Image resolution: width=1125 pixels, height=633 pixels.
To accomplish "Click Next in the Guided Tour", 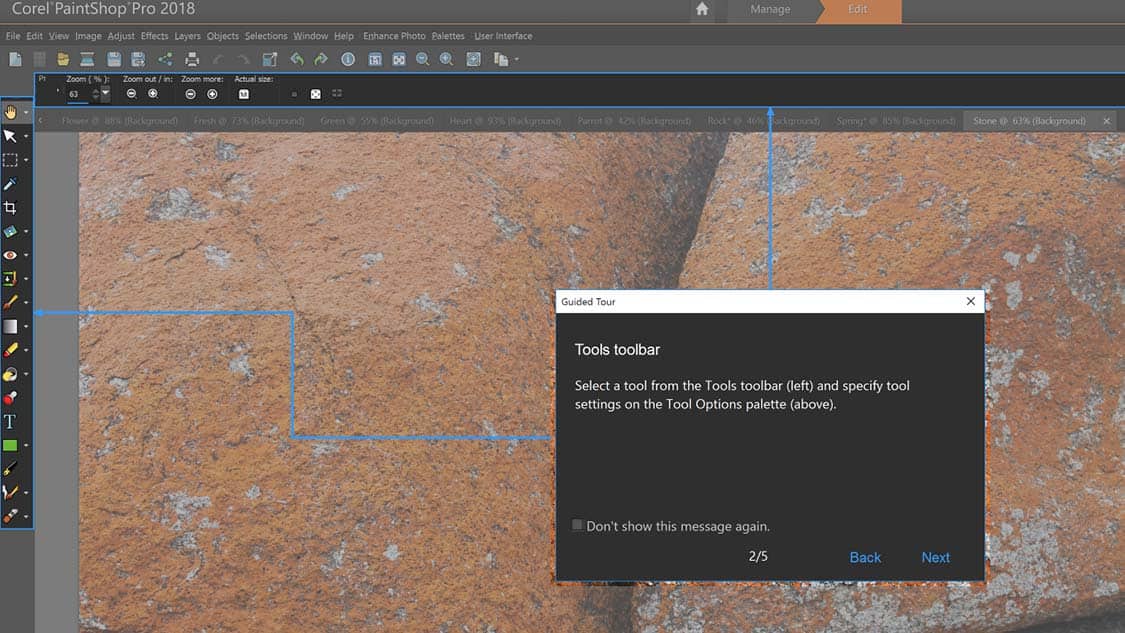I will 935,558.
